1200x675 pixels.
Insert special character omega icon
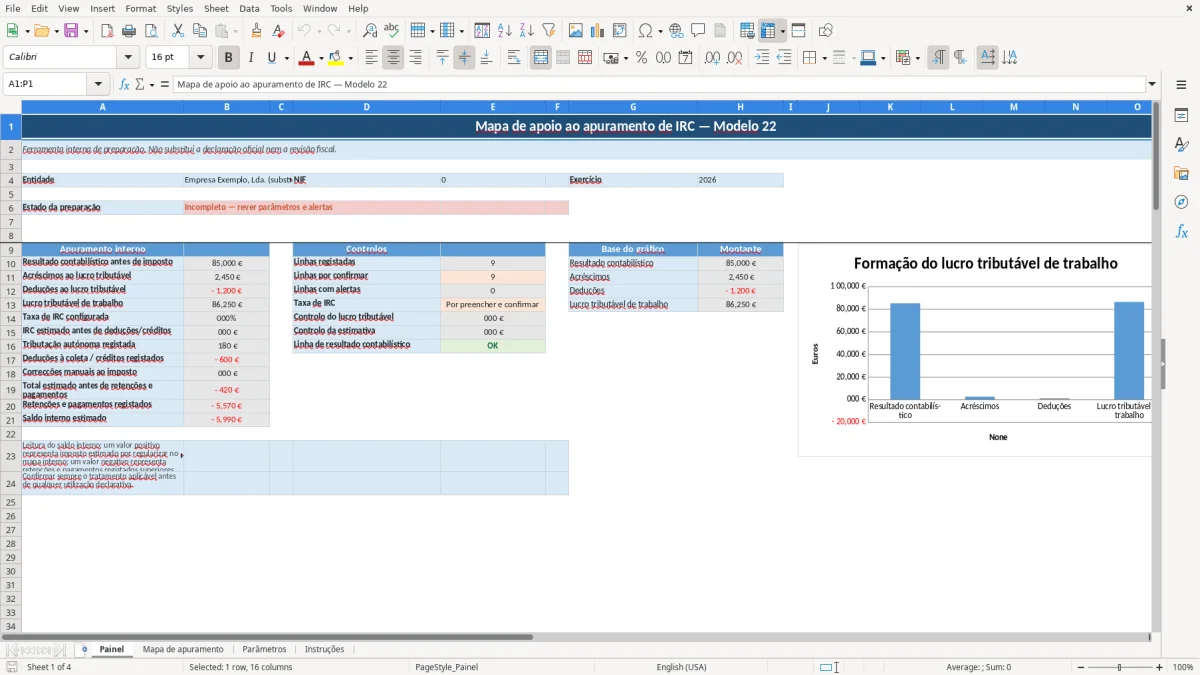[645, 31]
